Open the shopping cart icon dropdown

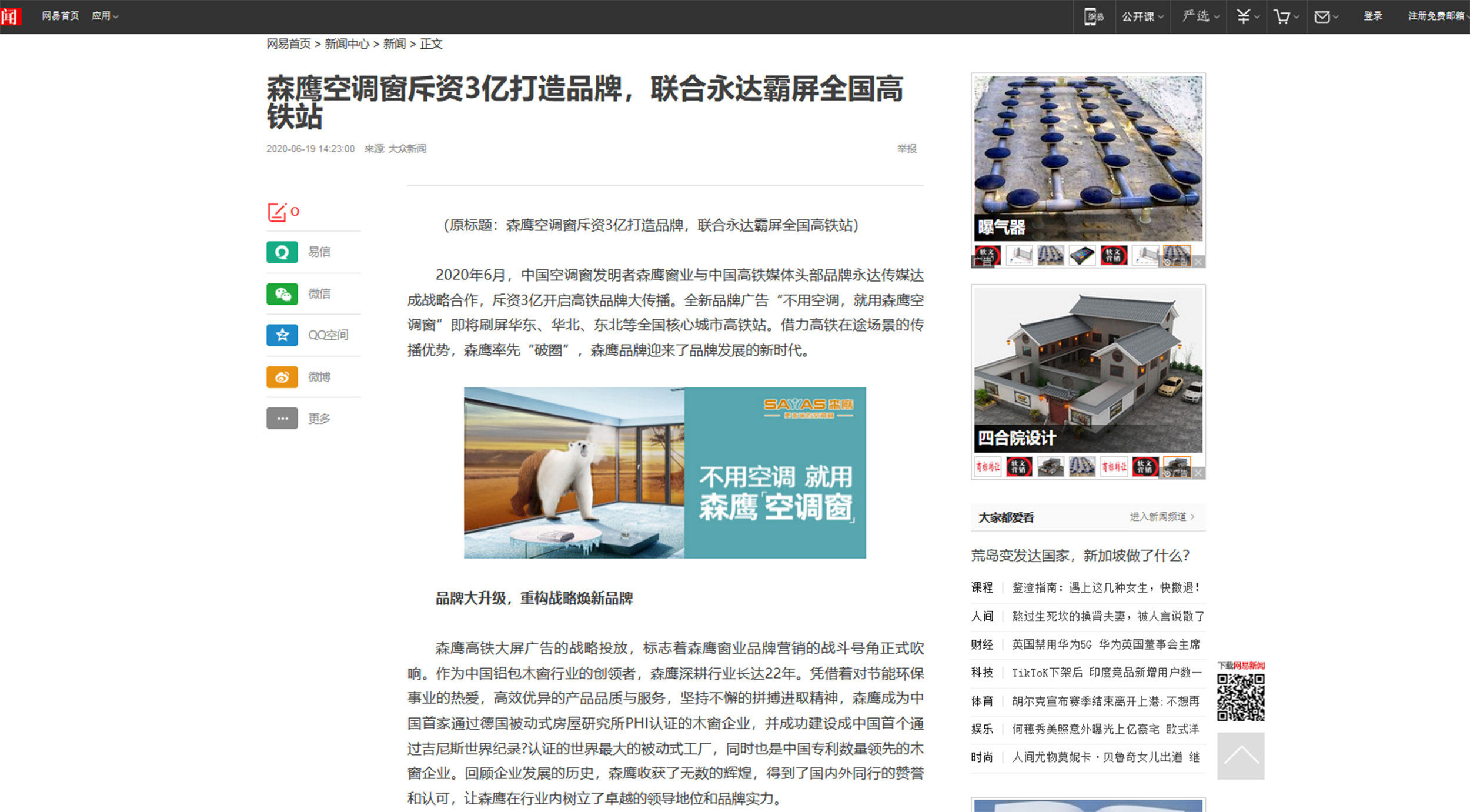(x=1286, y=16)
